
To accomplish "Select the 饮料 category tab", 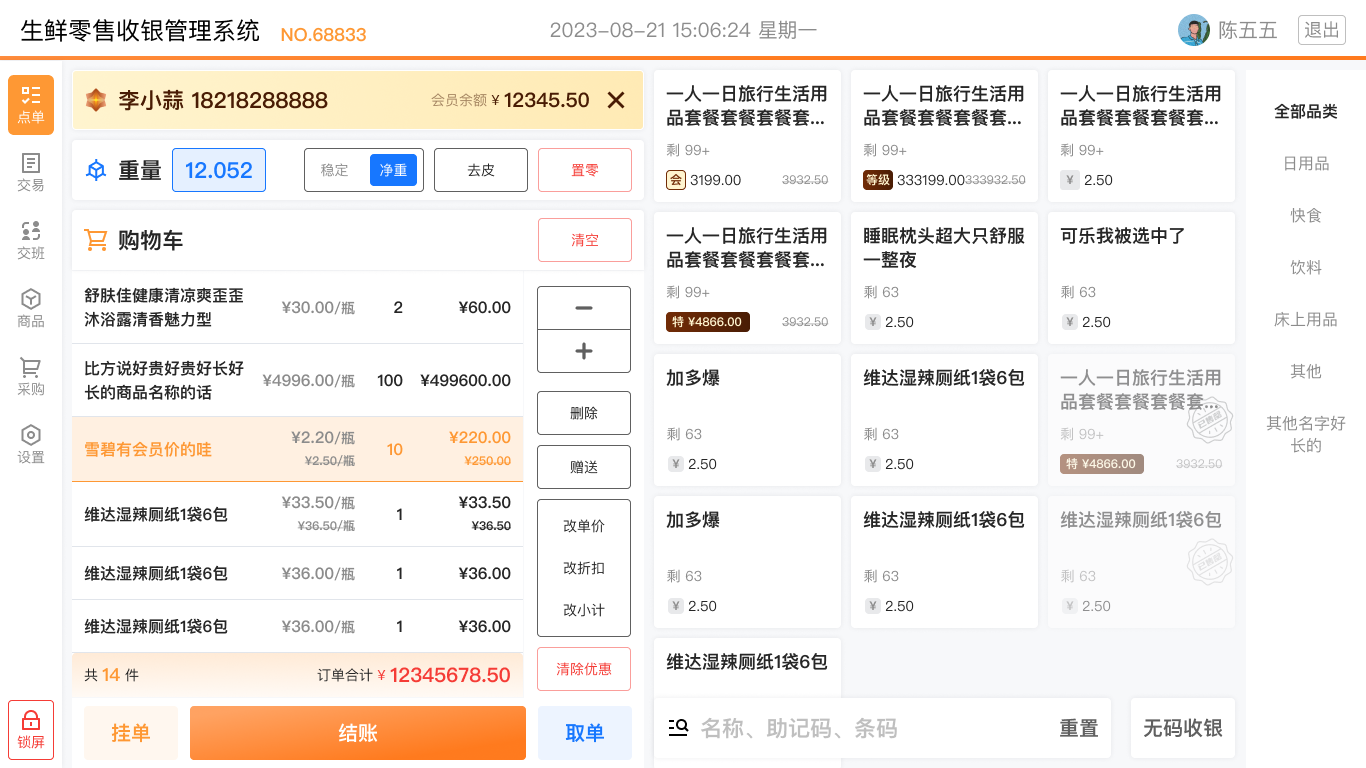I will [1306, 267].
